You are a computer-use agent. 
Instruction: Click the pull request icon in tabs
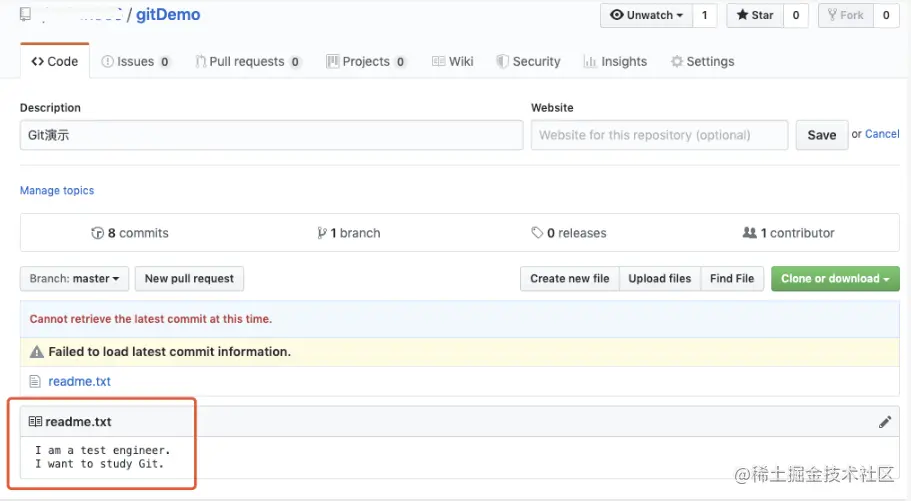tap(200, 61)
